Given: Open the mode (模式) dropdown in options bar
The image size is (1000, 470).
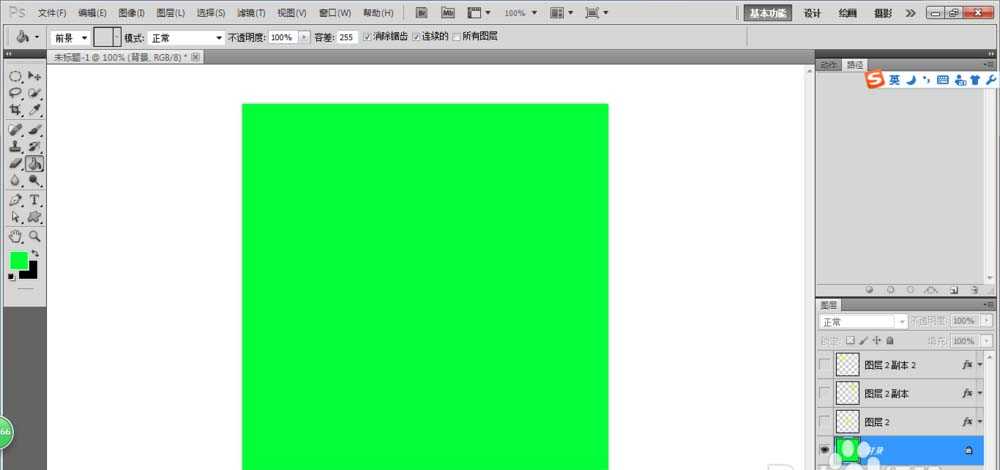Looking at the screenshot, I should coord(186,37).
